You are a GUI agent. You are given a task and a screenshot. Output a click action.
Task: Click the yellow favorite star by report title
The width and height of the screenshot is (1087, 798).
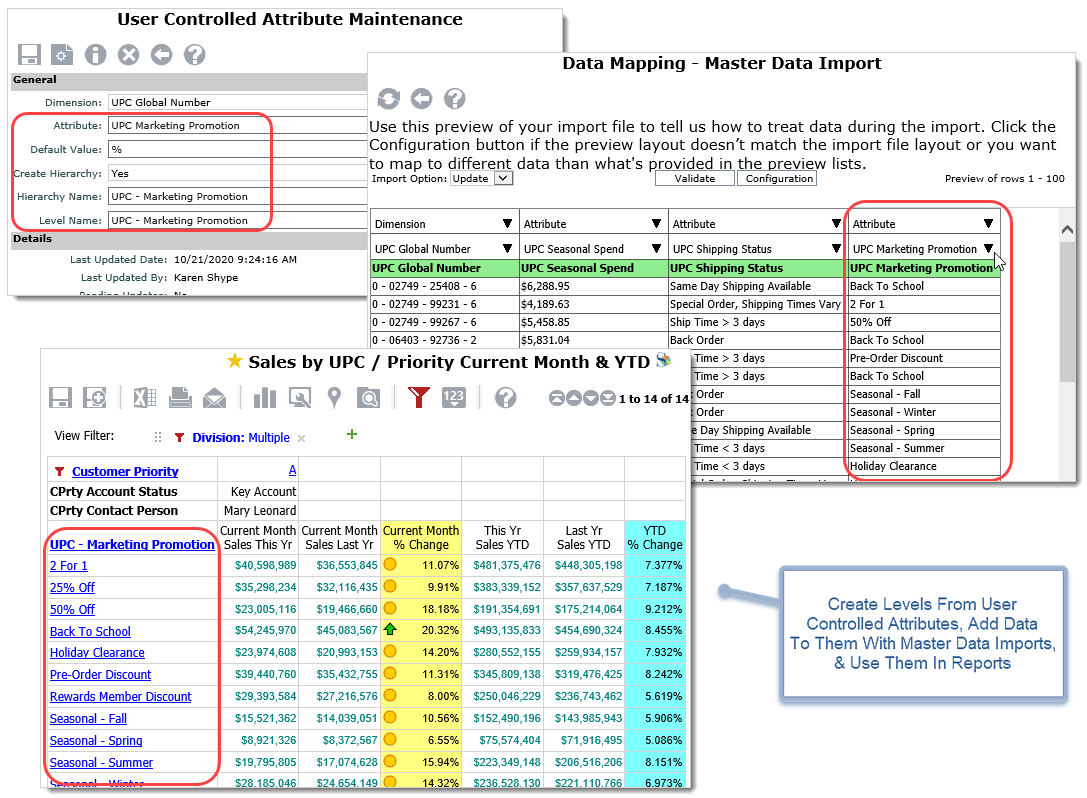click(x=235, y=361)
